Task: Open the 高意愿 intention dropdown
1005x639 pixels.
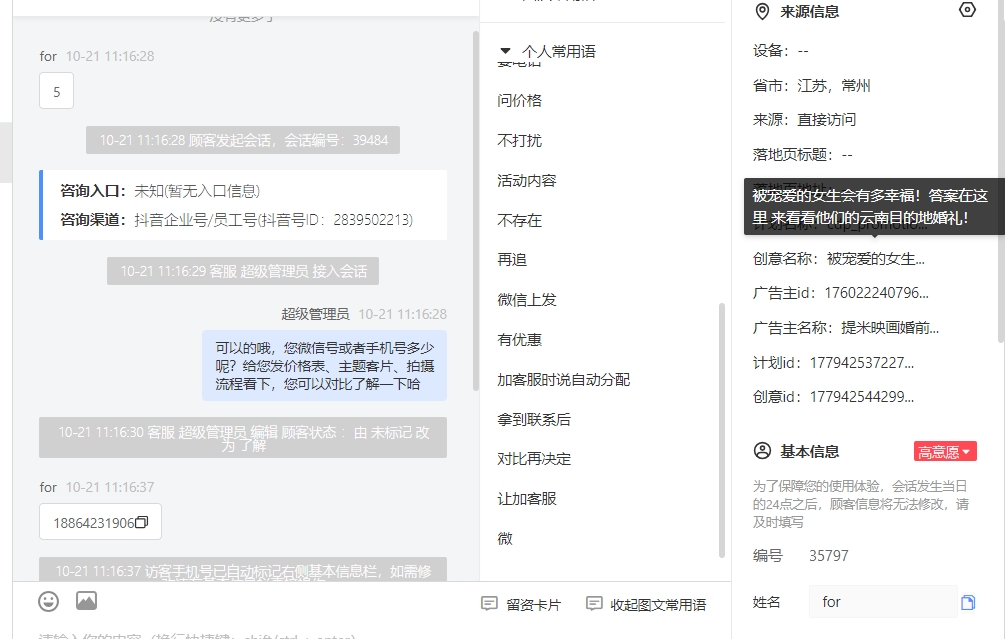Action: click(945, 452)
